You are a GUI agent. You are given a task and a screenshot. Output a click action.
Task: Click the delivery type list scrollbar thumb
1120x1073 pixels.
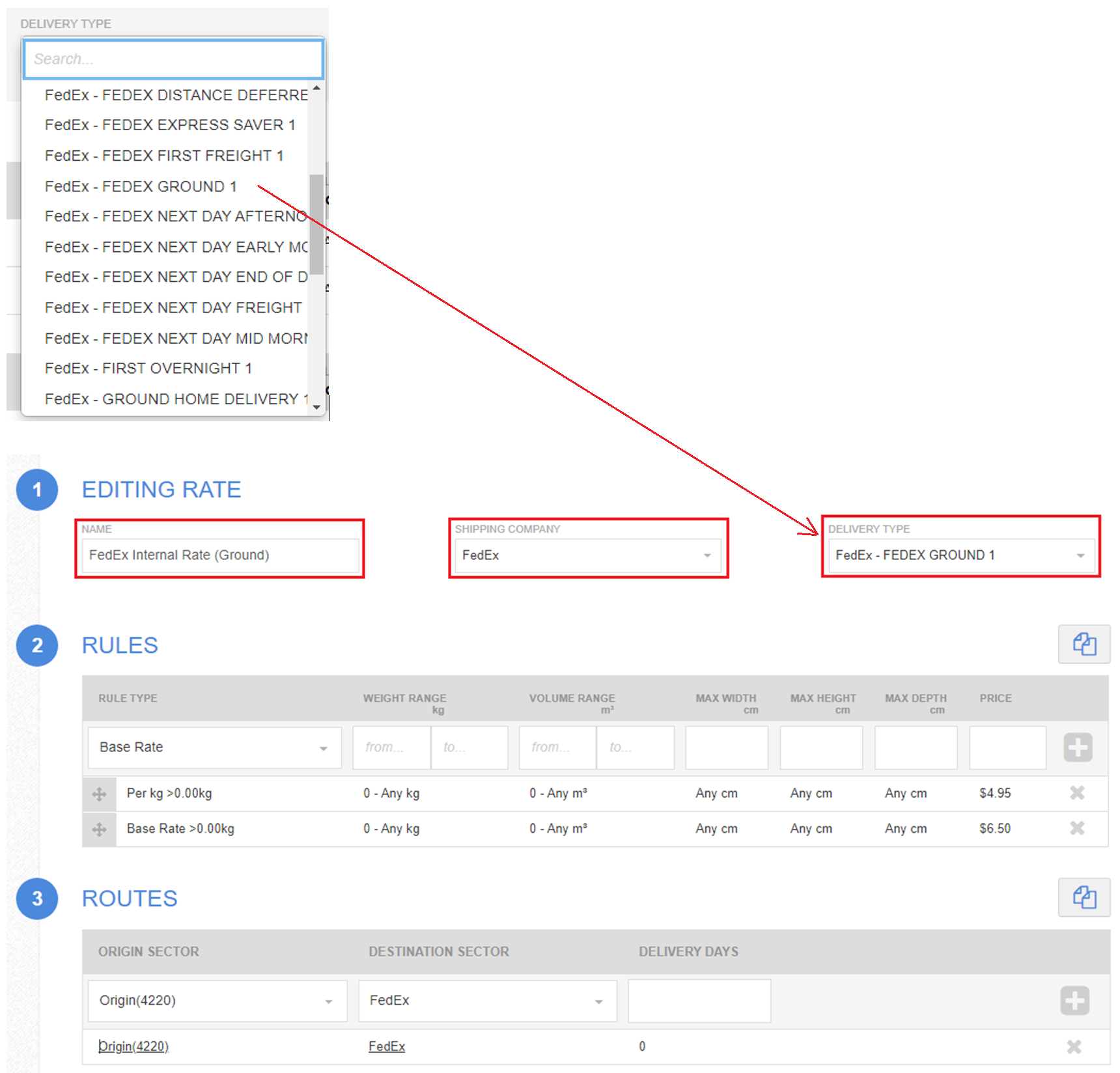click(x=316, y=224)
